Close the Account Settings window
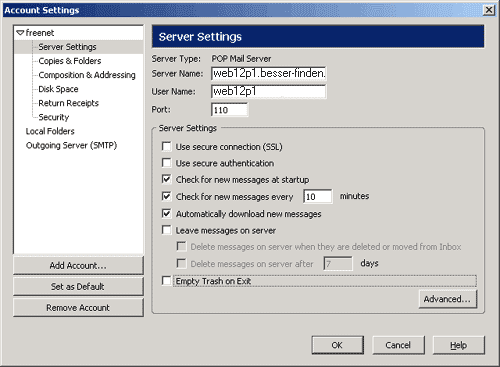500x367 pixels. (489, 10)
